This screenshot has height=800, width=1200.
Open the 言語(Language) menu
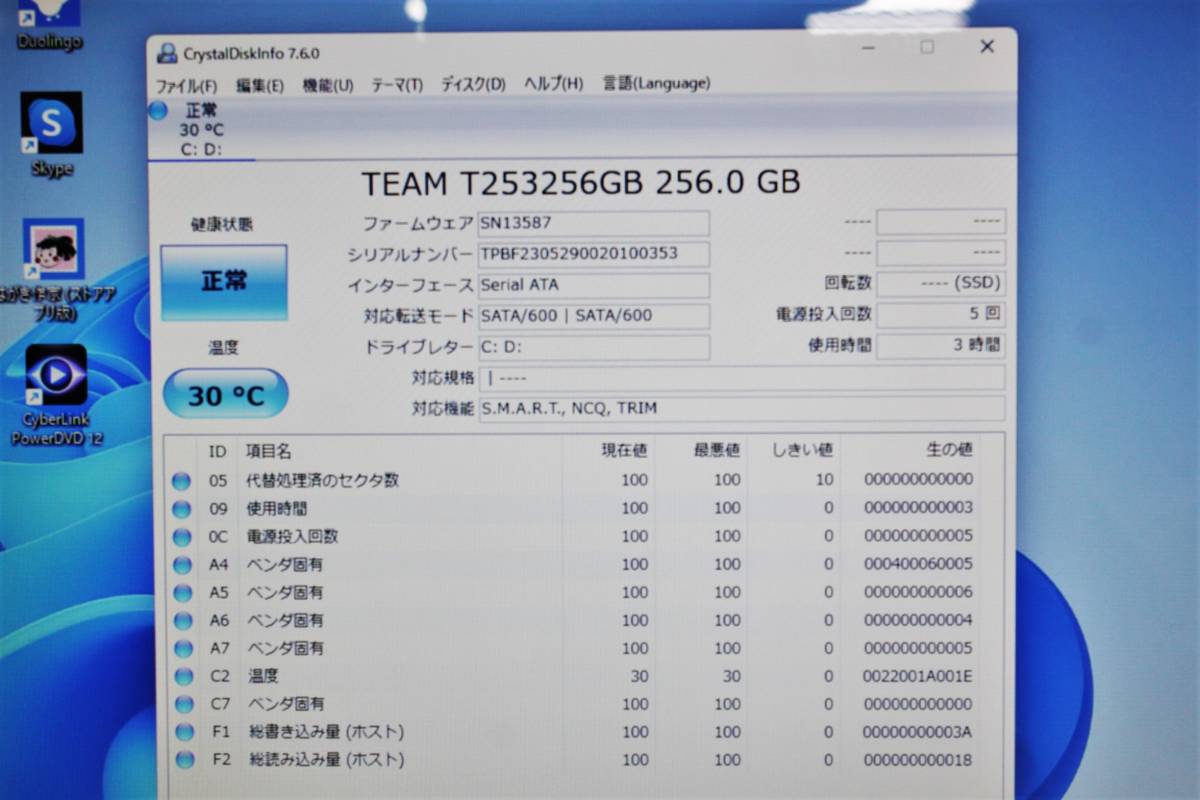point(656,84)
